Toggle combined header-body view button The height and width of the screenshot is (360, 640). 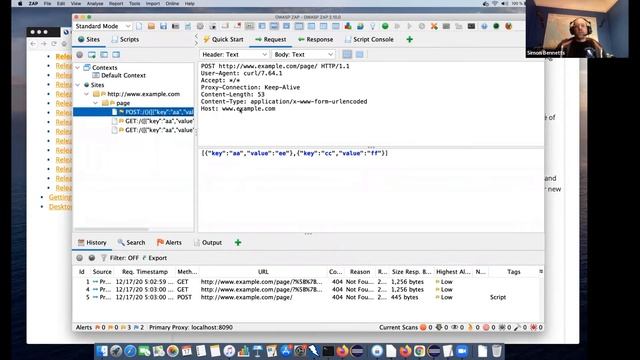[x=359, y=54]
